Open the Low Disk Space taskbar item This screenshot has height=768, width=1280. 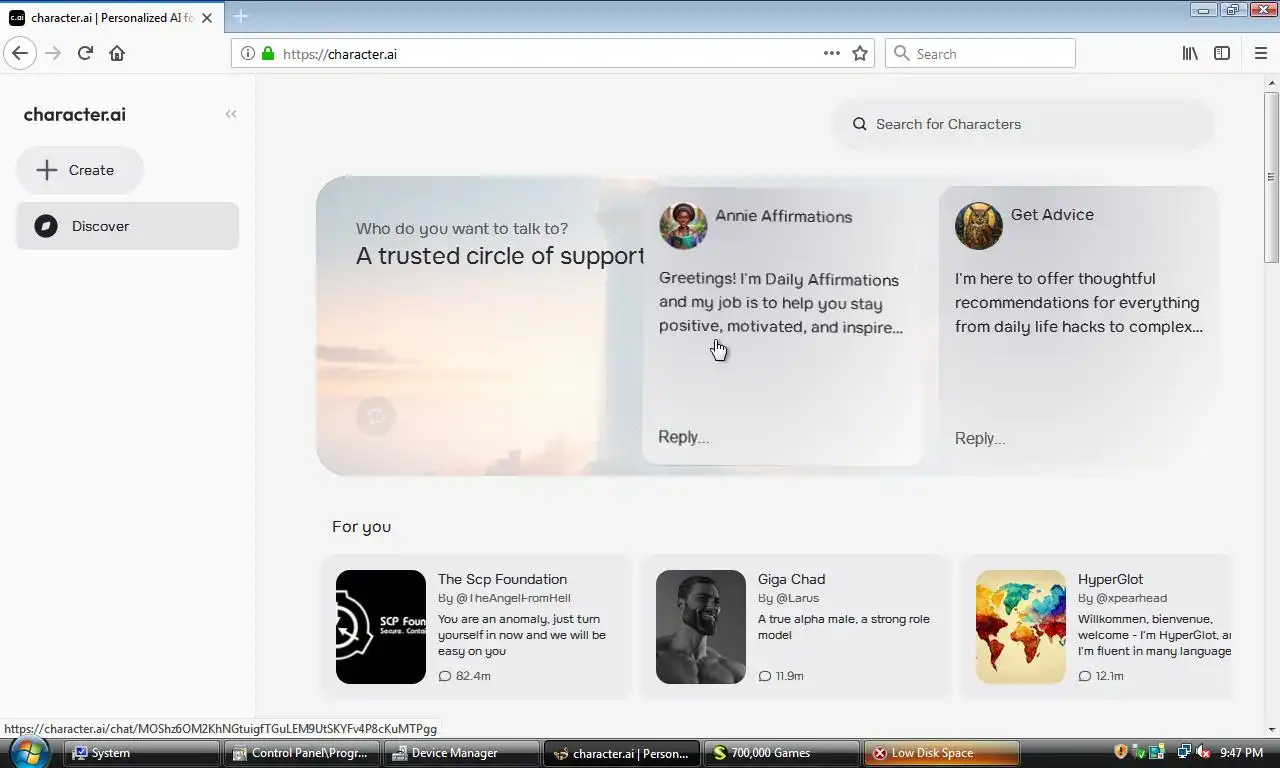(x=941, y=753)
